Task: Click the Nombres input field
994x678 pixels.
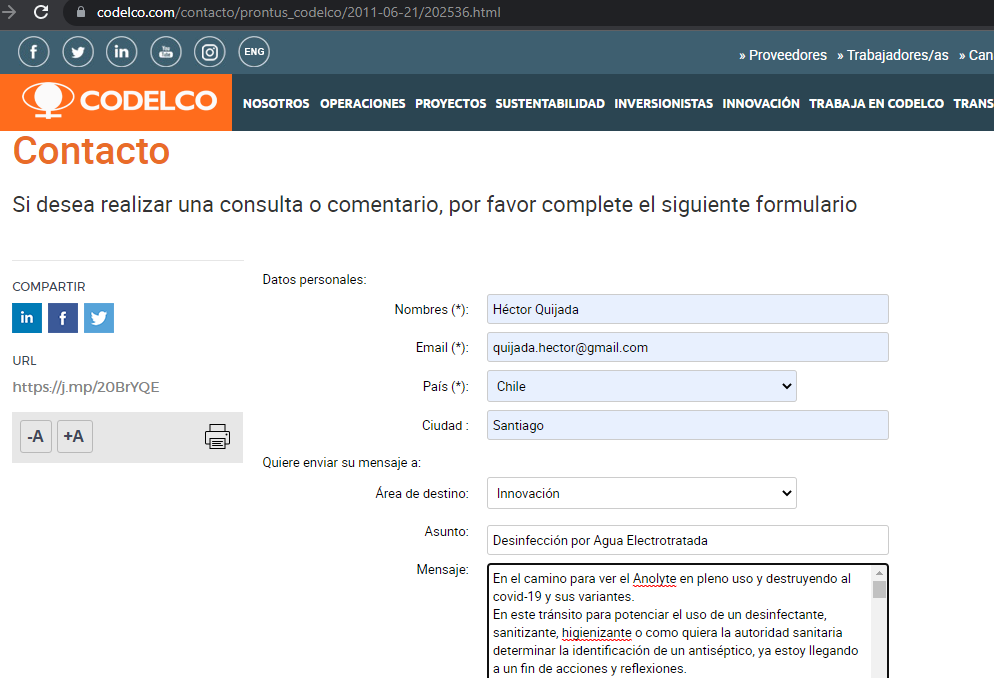Action: pos(688,309)
